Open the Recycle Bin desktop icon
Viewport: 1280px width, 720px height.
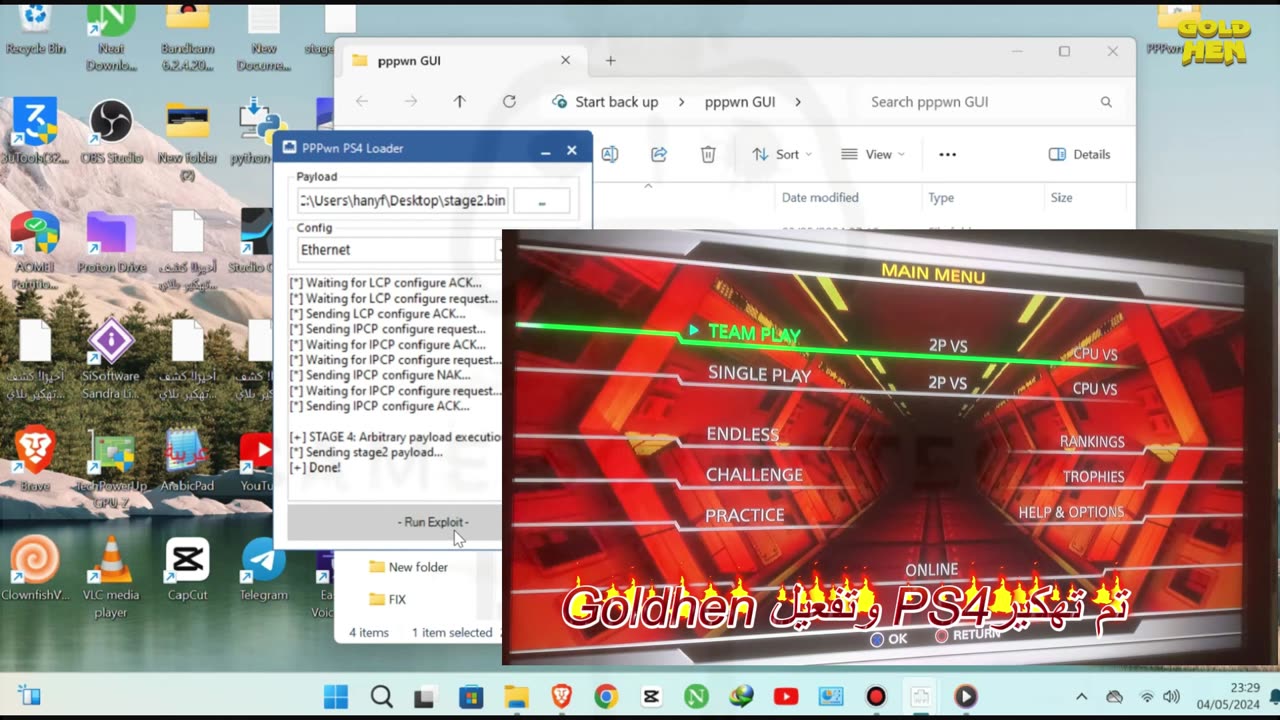point(35,30)
